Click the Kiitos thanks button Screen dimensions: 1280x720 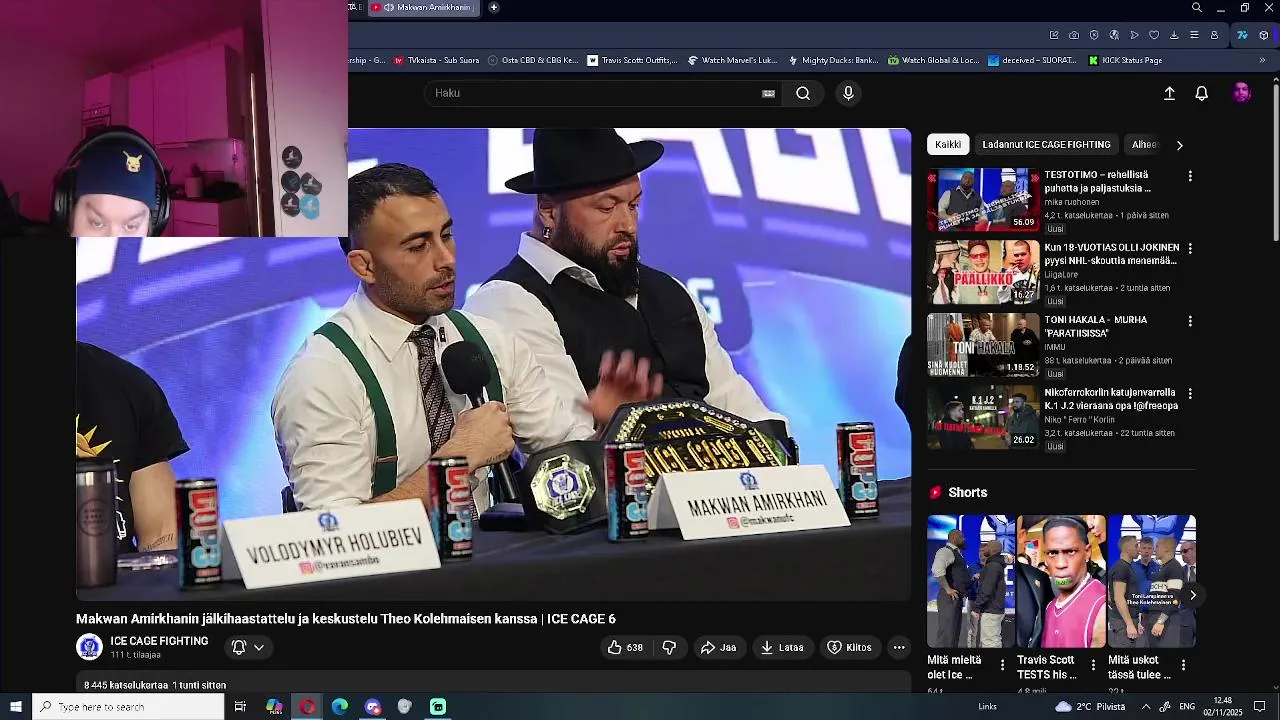coord(849,647)
